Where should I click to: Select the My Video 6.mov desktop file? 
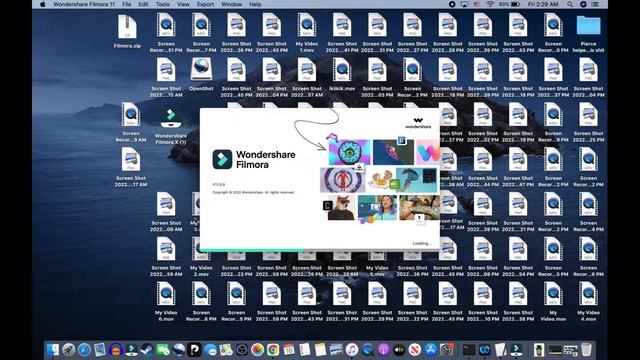pos(166,294)
